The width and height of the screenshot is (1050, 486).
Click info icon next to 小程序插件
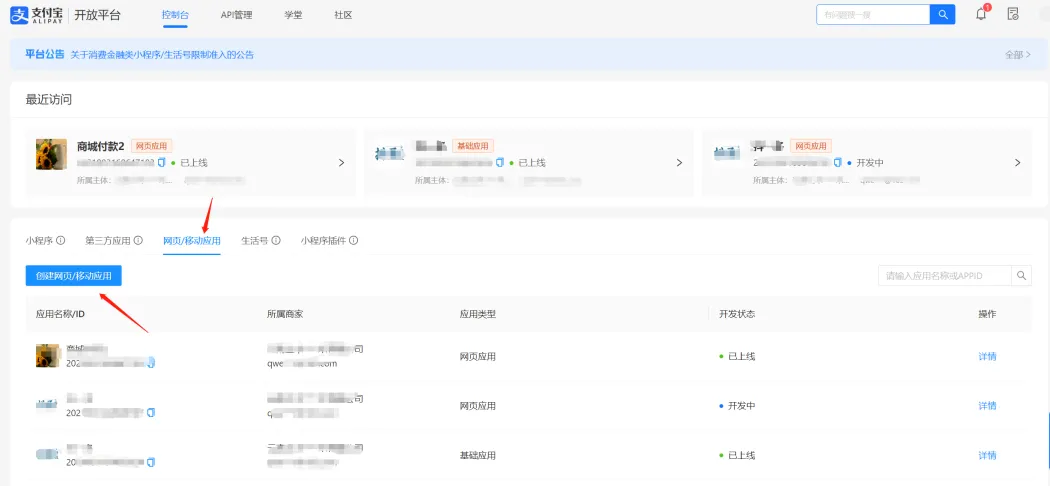353,241
